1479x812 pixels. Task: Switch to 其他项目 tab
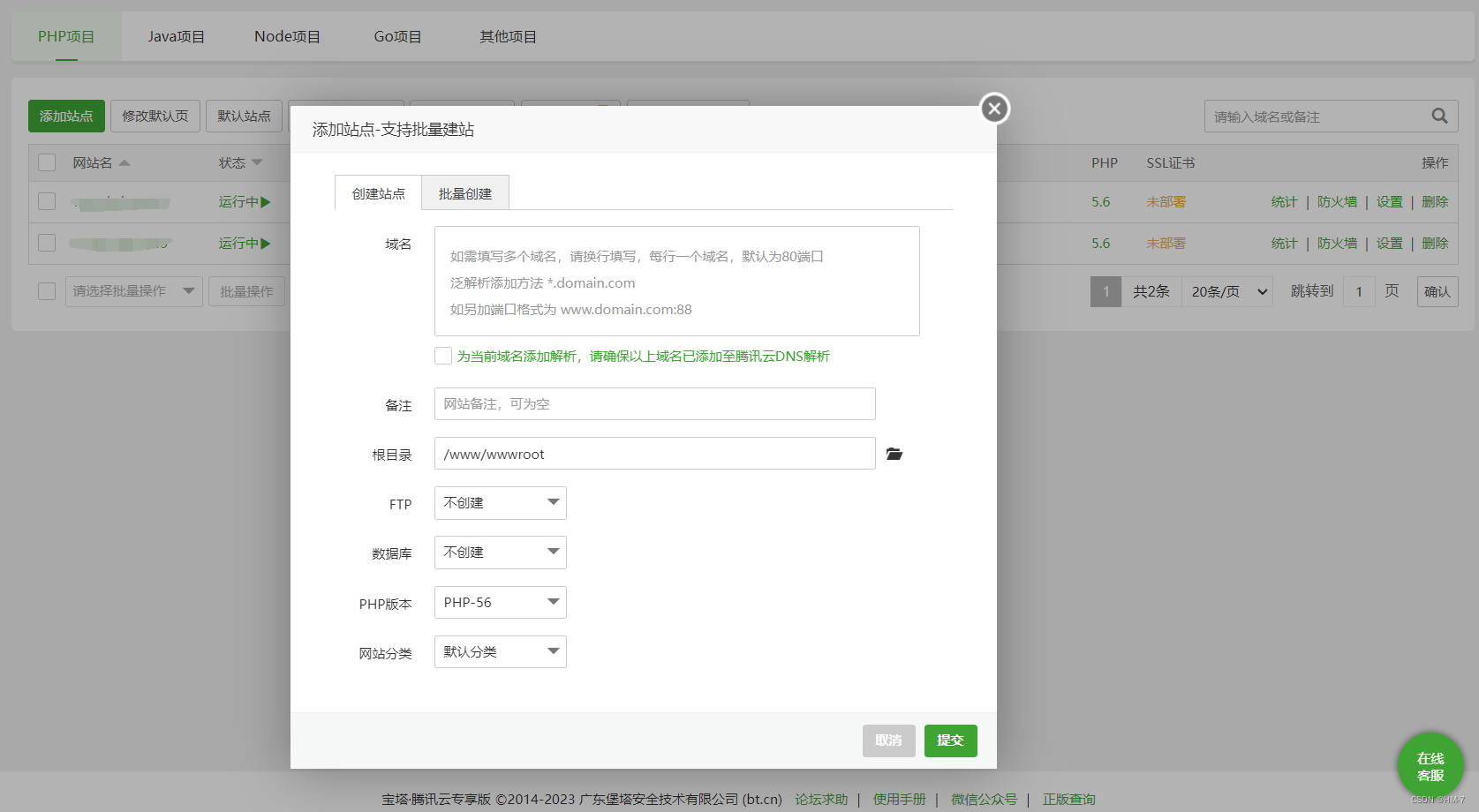click(x=508, y=36)
